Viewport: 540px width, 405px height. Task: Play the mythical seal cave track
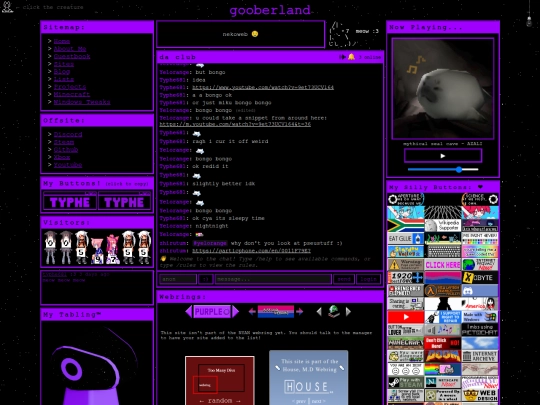443,156
